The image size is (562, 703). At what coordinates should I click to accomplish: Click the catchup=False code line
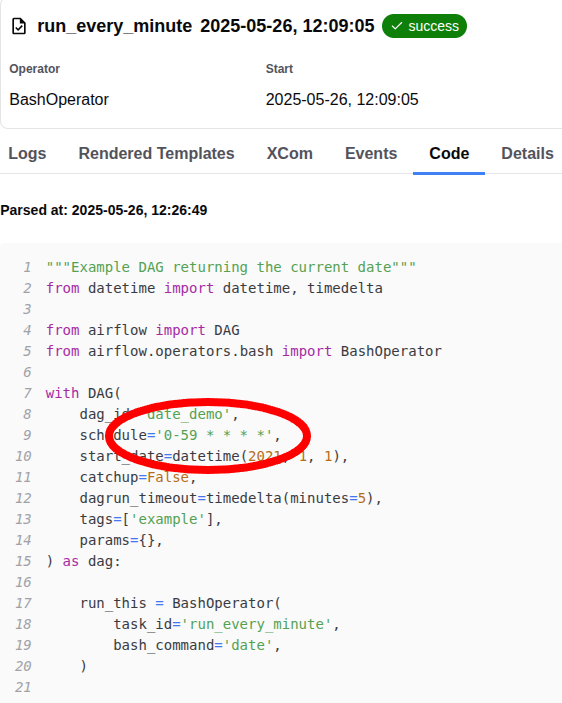tap(138, 477)
